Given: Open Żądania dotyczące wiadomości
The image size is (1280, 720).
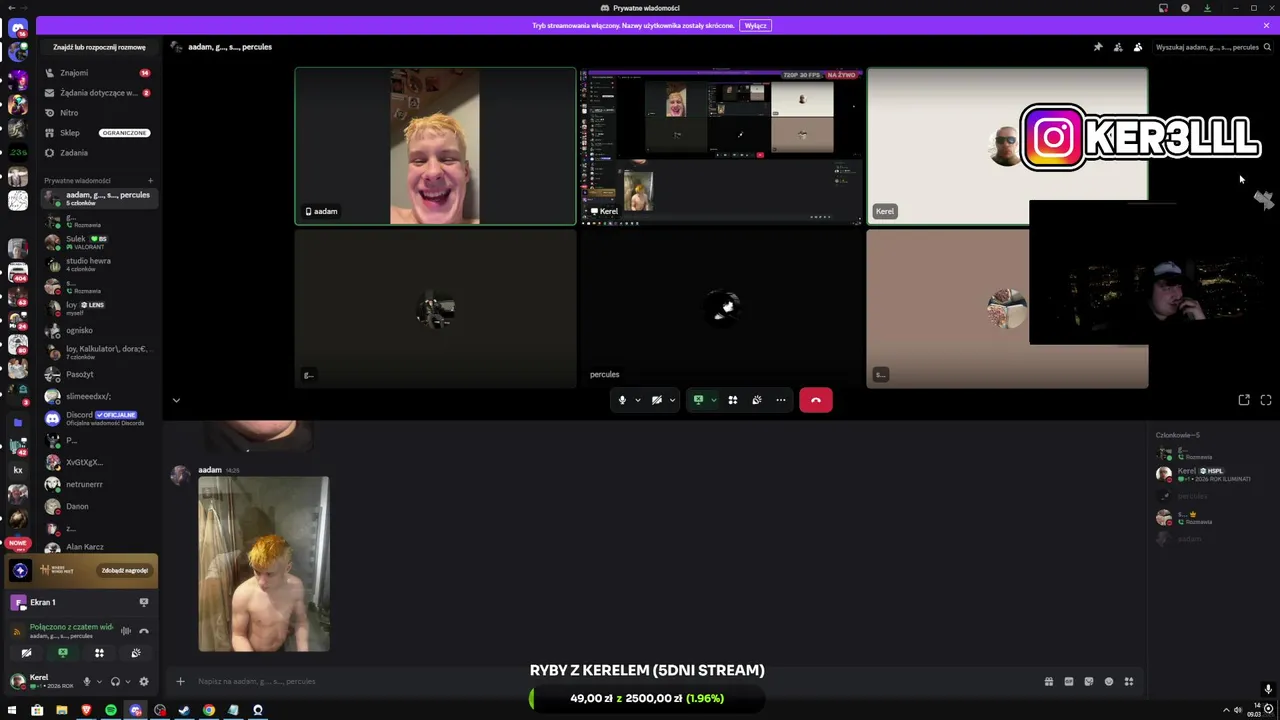Looking at the screenshot, I should point(98,93).
